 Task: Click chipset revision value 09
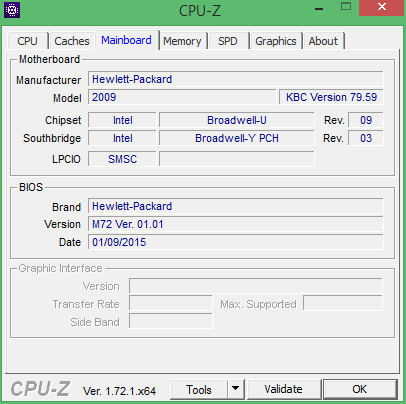pyautogui.click(x=366, y=120)
